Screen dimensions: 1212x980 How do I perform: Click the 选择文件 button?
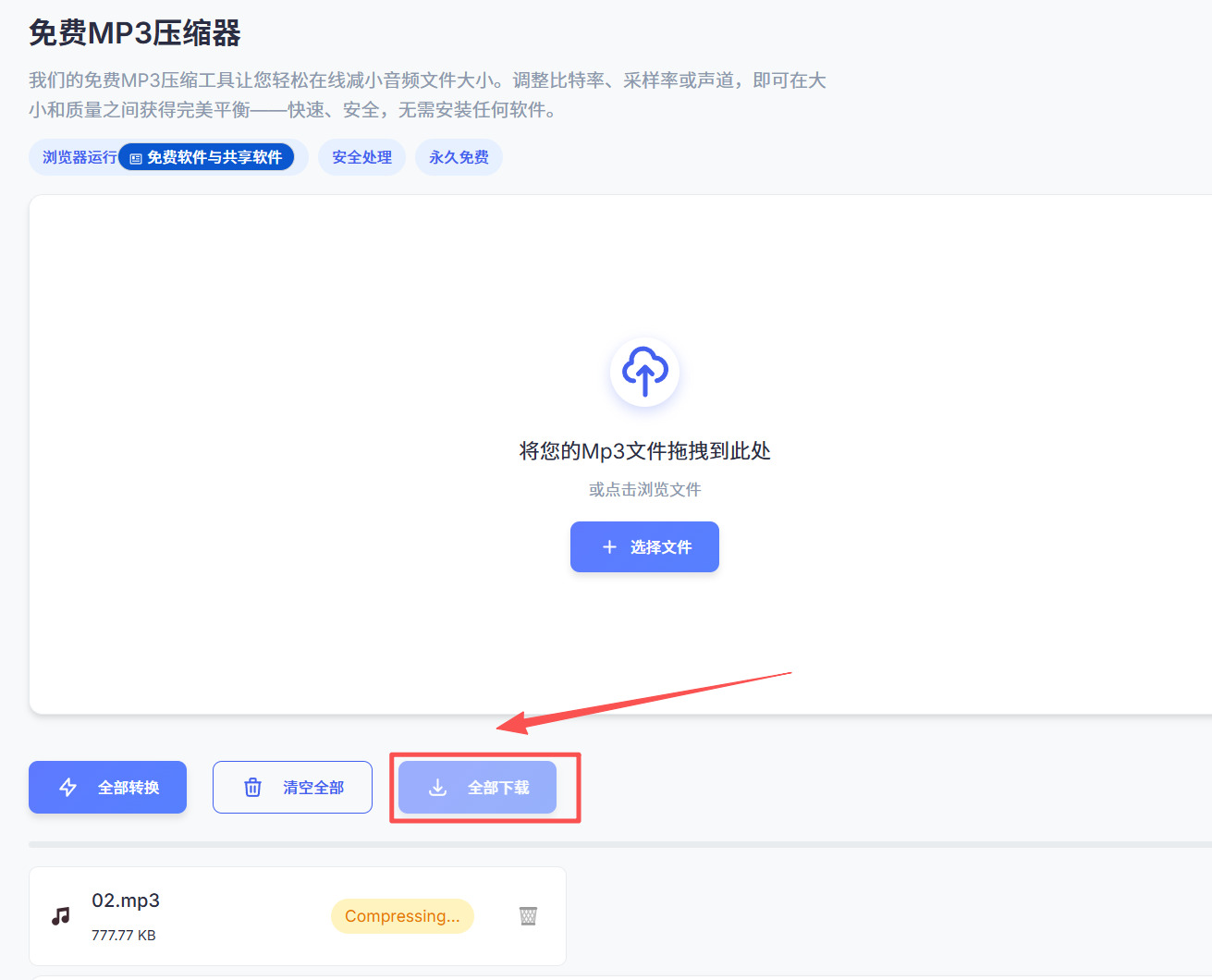click(x=644, y=547)
